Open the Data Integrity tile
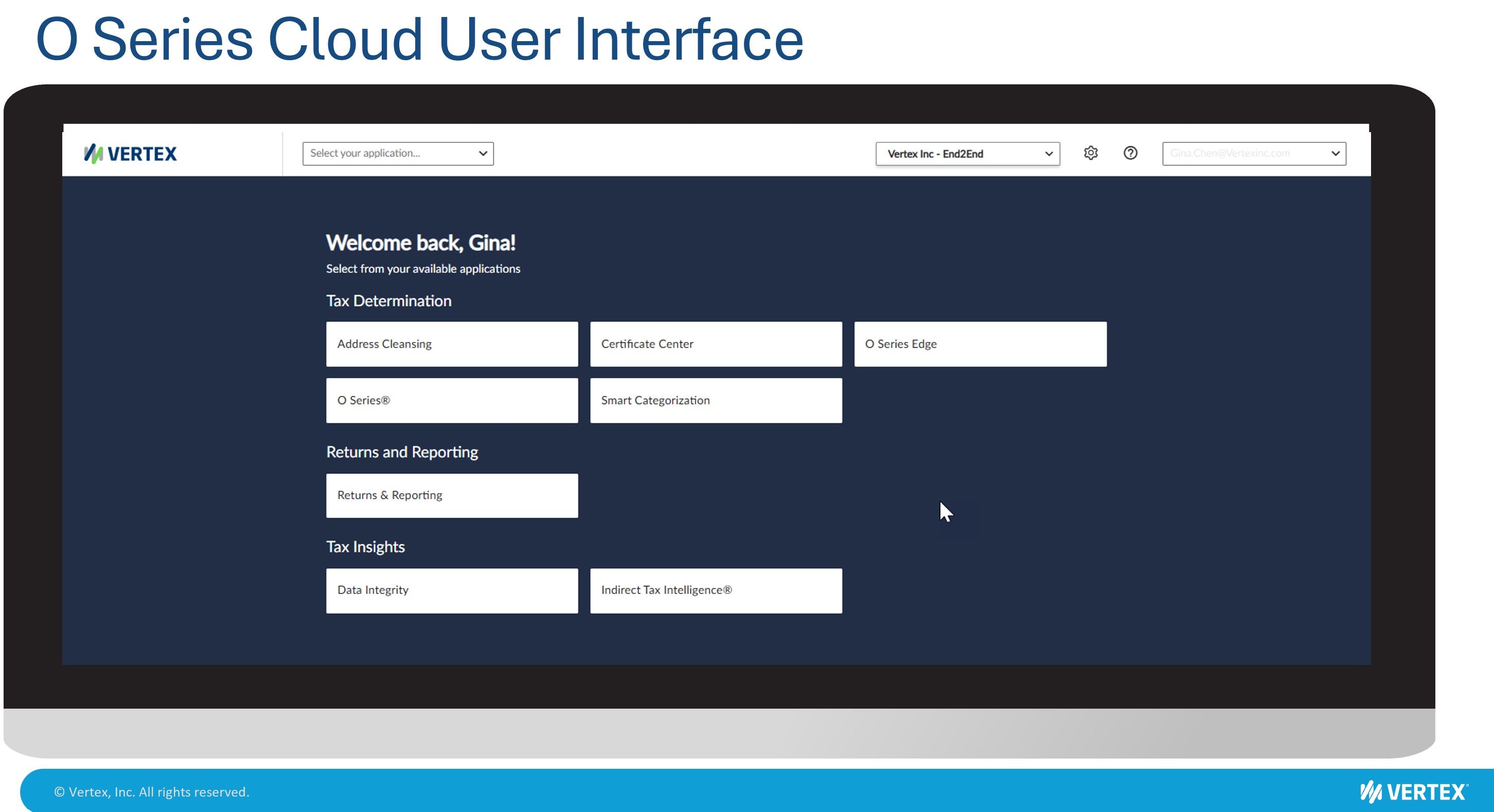Viewport: 1494px width, 812px height. 452,590
